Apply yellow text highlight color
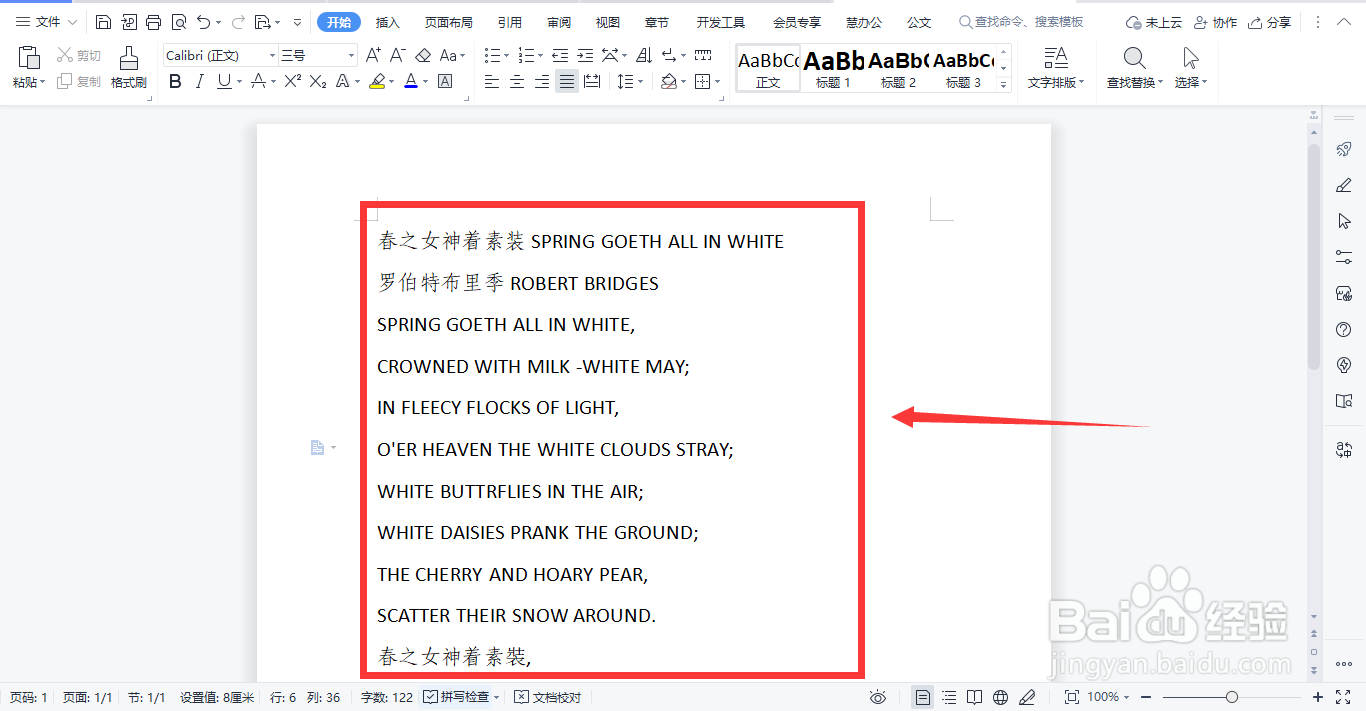The image size is (1366, 711). pyautogui.click(x=377, y=81)
